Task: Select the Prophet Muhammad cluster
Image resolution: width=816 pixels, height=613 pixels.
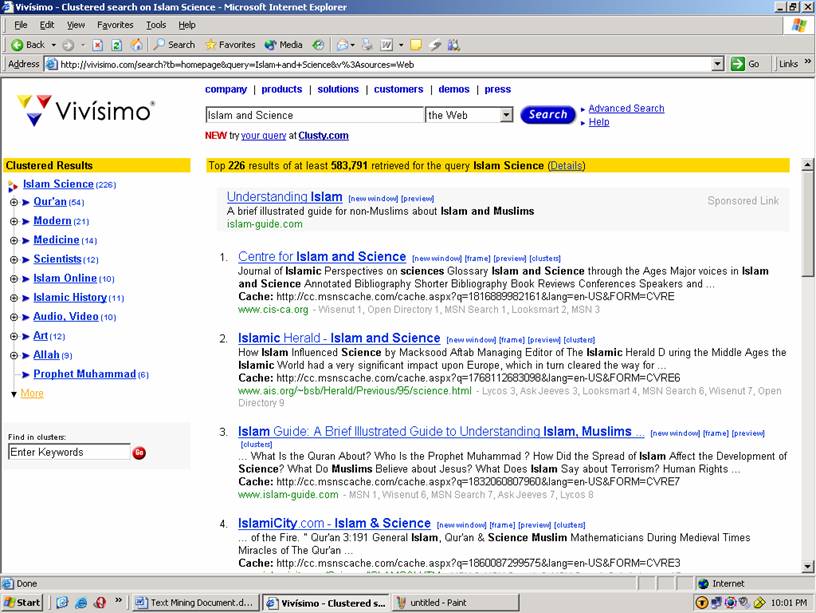Action: click(84, 374)
